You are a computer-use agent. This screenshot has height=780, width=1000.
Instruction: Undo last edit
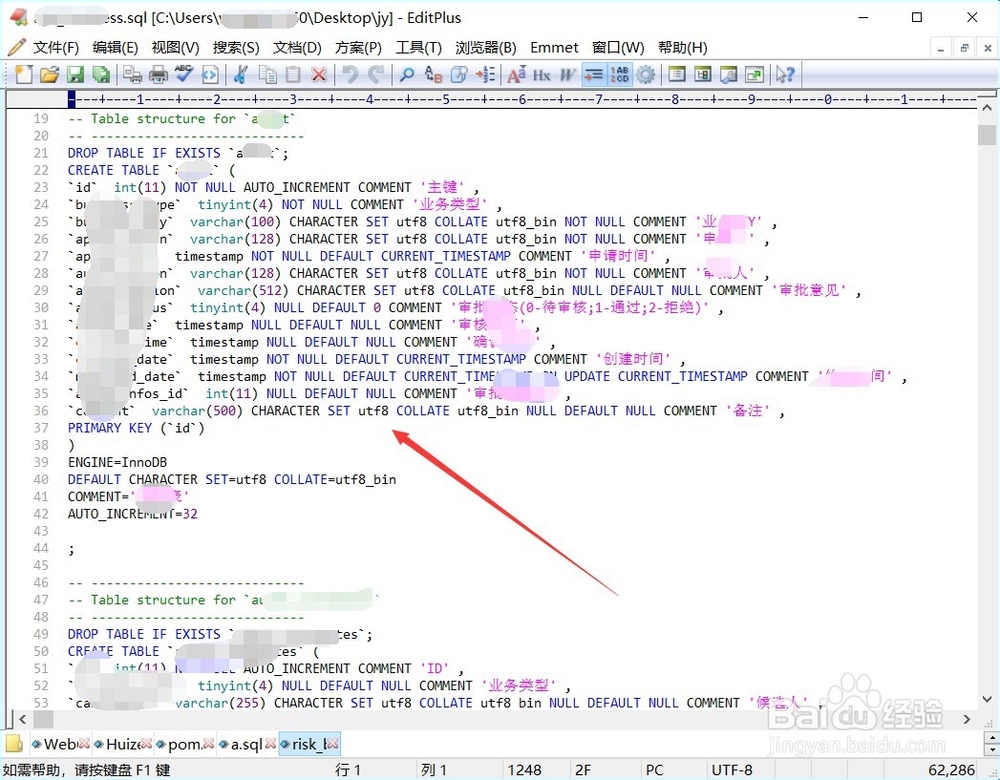[x=350, y=75]
